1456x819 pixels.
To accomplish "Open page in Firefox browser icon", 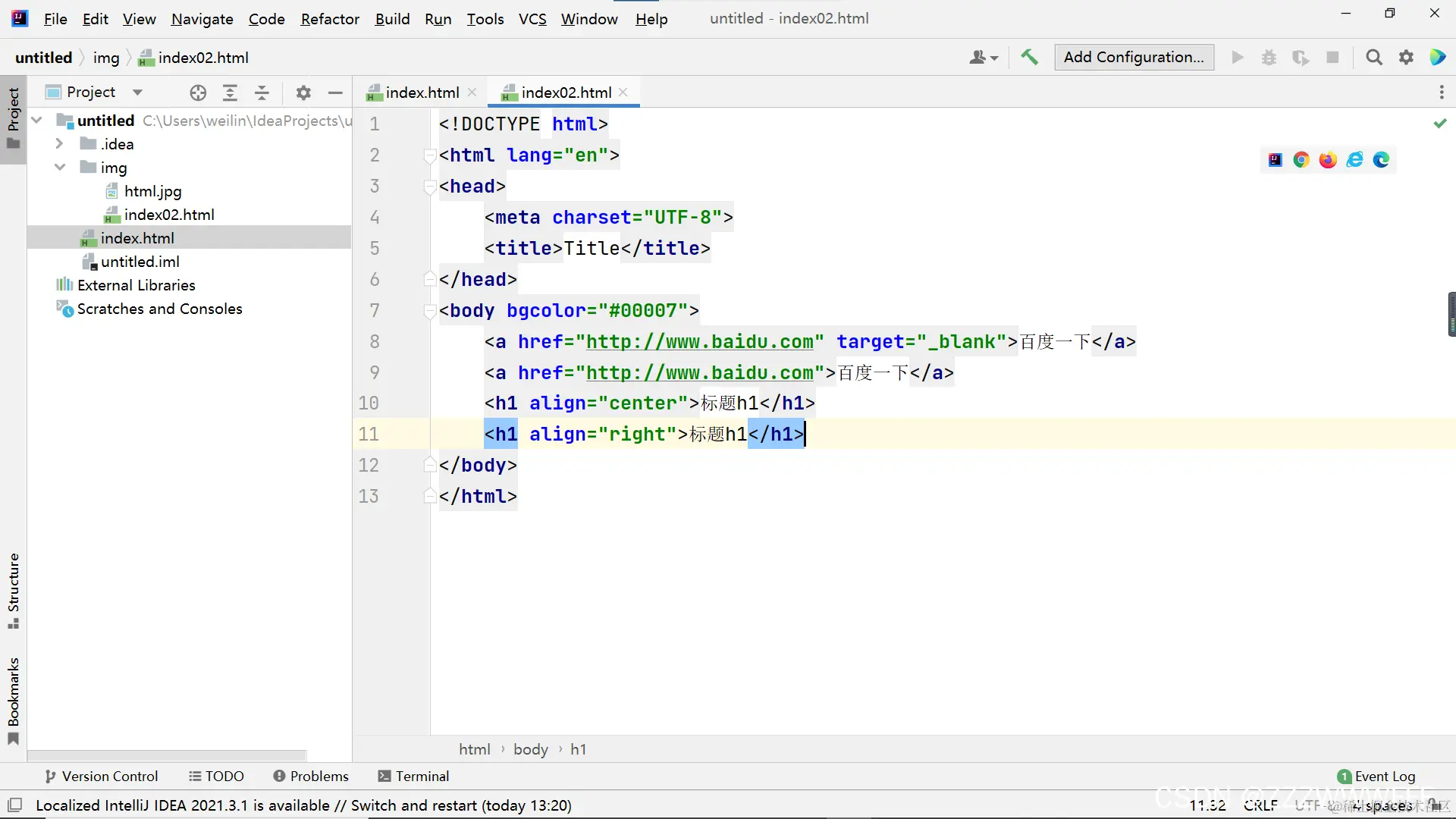I will click(1328, 160).
